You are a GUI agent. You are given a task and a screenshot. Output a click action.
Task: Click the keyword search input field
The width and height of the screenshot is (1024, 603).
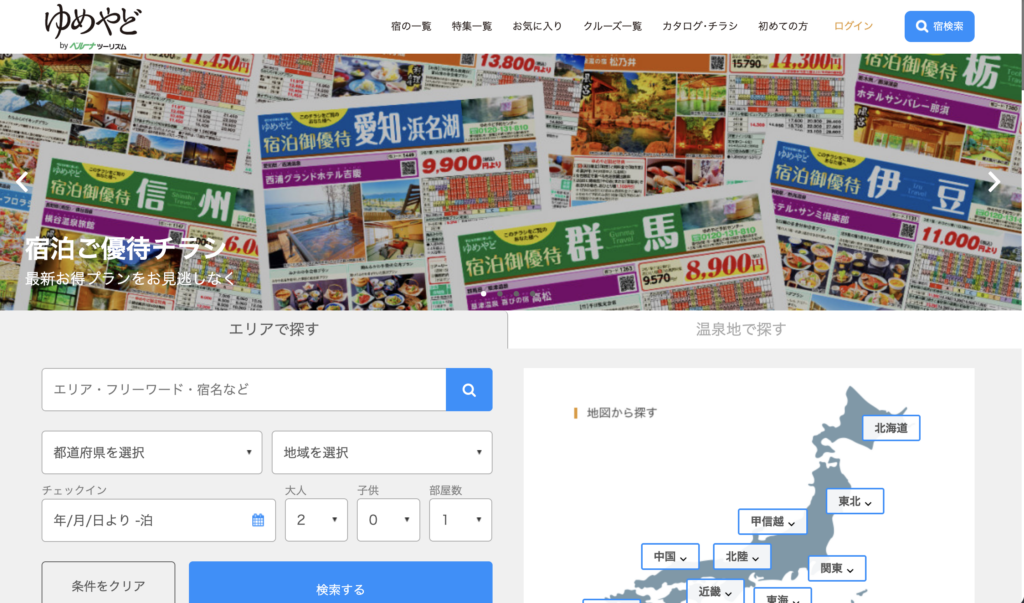click(243, 390)
